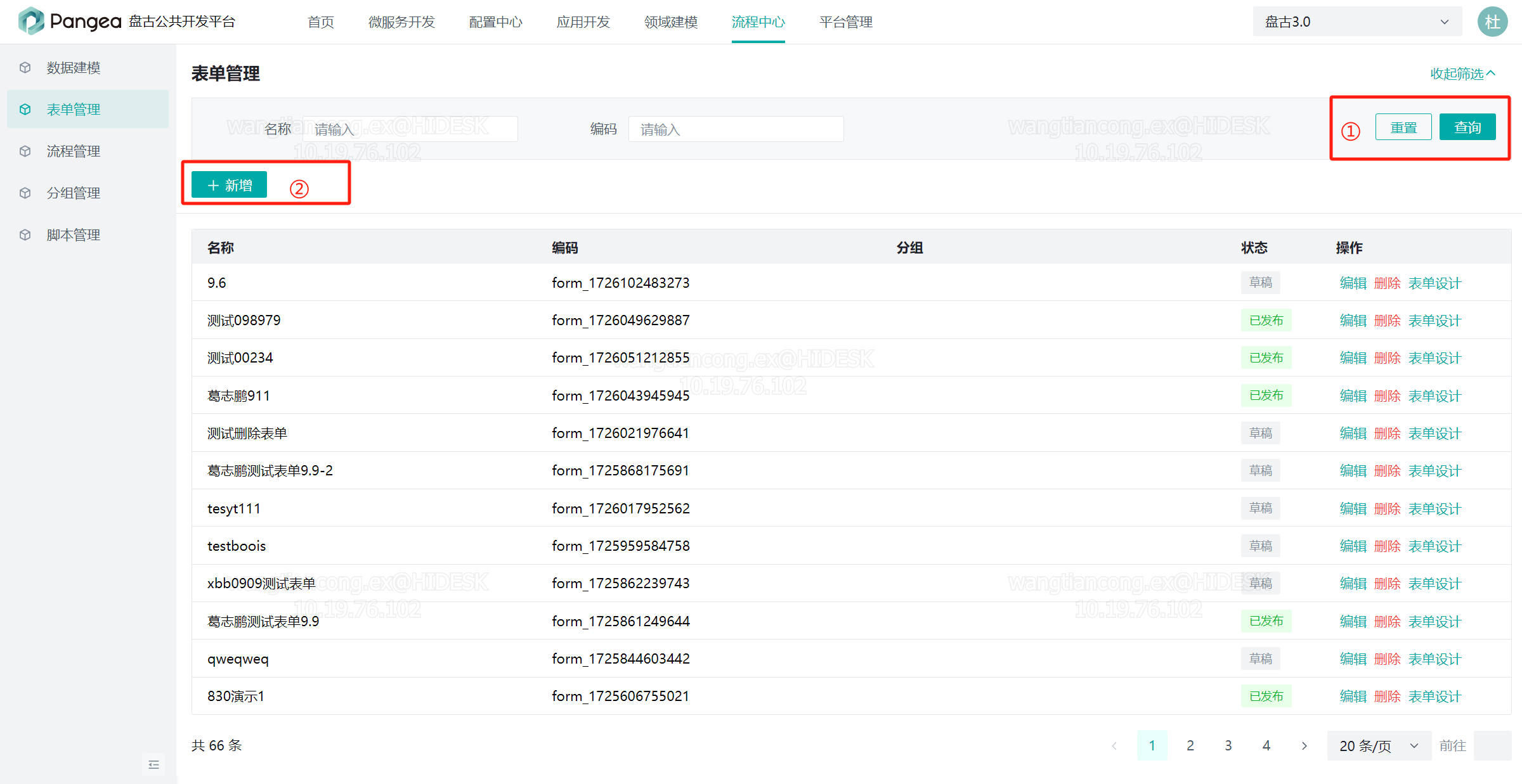Open the 领域建模 top menu
This screenshot has width=1522, height=784.
point(671,22)
